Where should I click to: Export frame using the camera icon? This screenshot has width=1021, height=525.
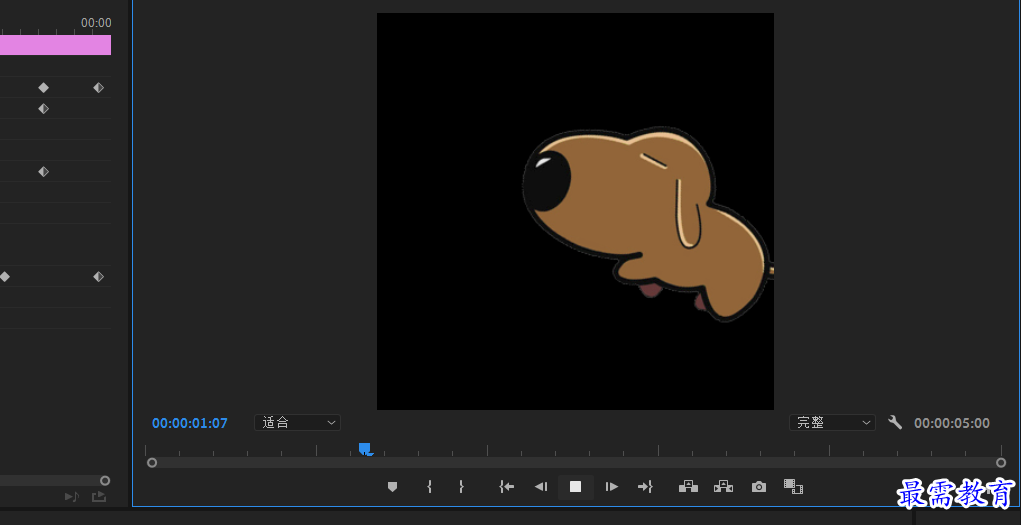(x=759, y=487)
